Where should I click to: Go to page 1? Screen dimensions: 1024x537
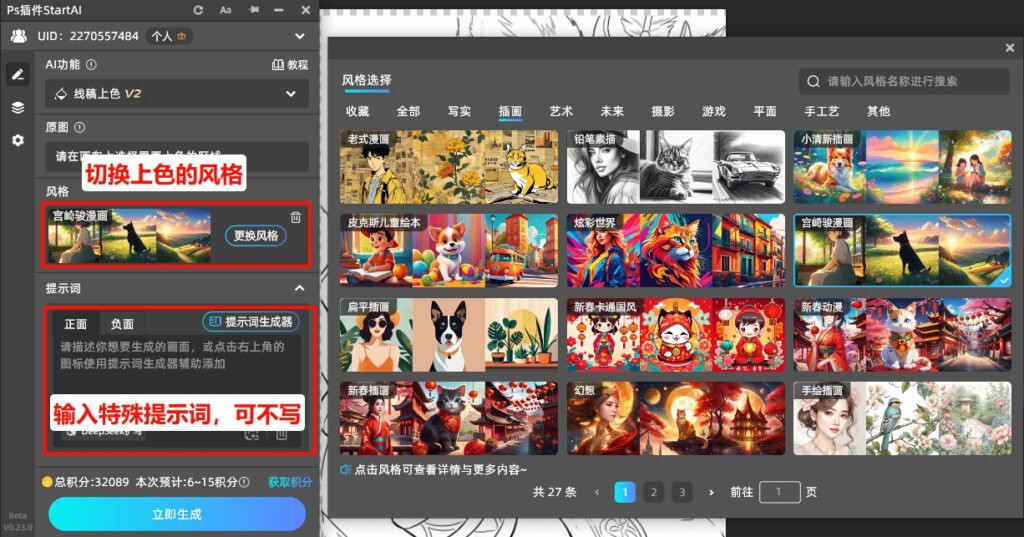pyautogui.click(x=625, y=492)
